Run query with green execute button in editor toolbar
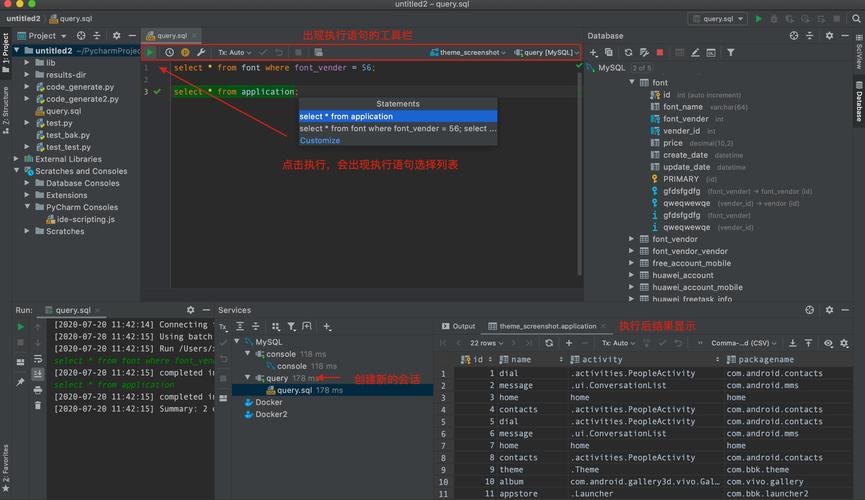The width and height of the screenshot is (865, 500). 150,52
